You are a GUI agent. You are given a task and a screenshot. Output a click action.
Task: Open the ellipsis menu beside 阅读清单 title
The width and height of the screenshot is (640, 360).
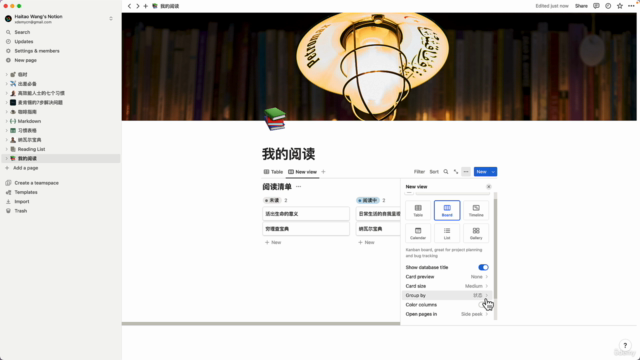(298, 187)
